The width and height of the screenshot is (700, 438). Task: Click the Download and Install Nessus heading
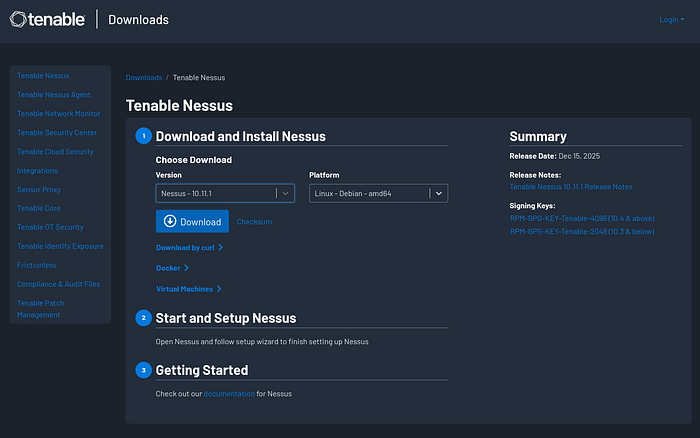point(241,136)
